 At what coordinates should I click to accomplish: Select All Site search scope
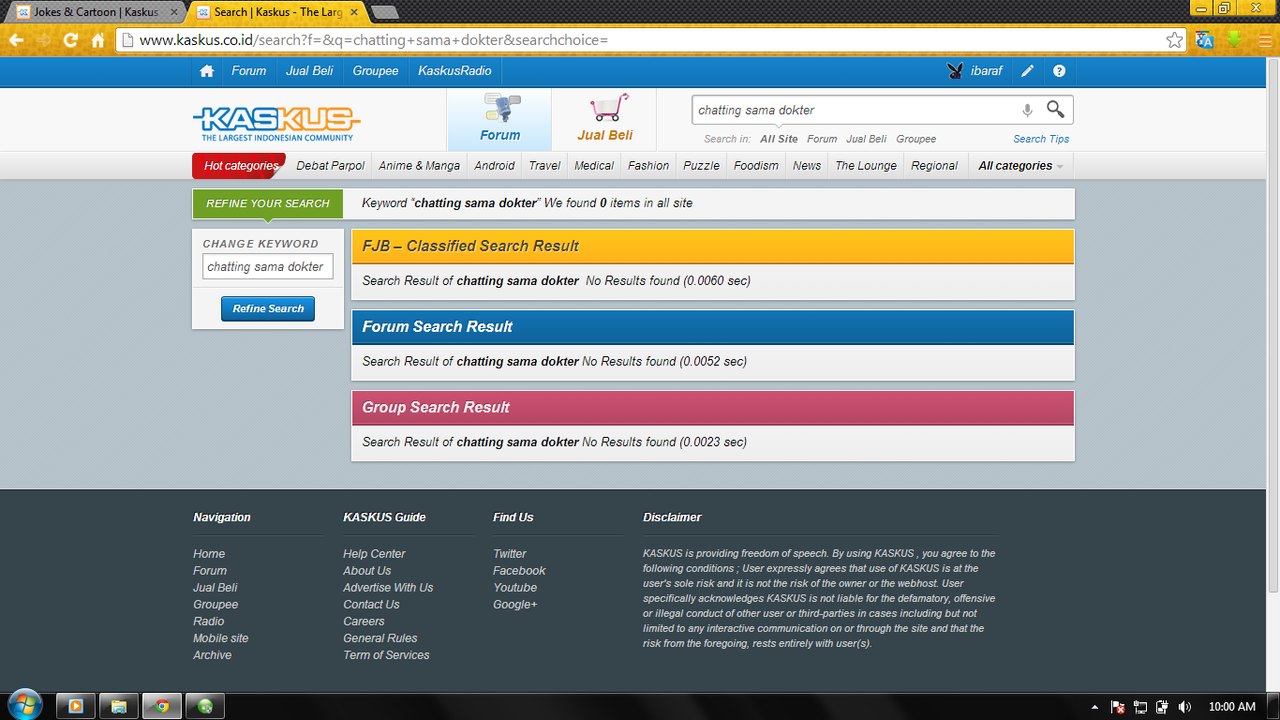[779, 139]
